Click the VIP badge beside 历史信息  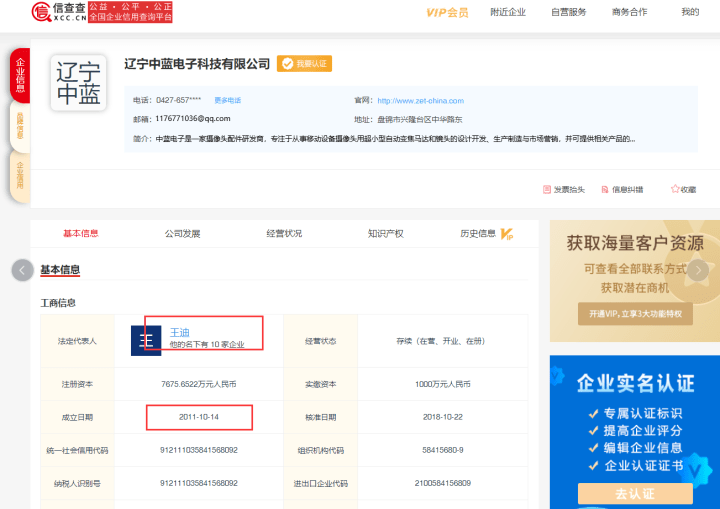[506, 234]
